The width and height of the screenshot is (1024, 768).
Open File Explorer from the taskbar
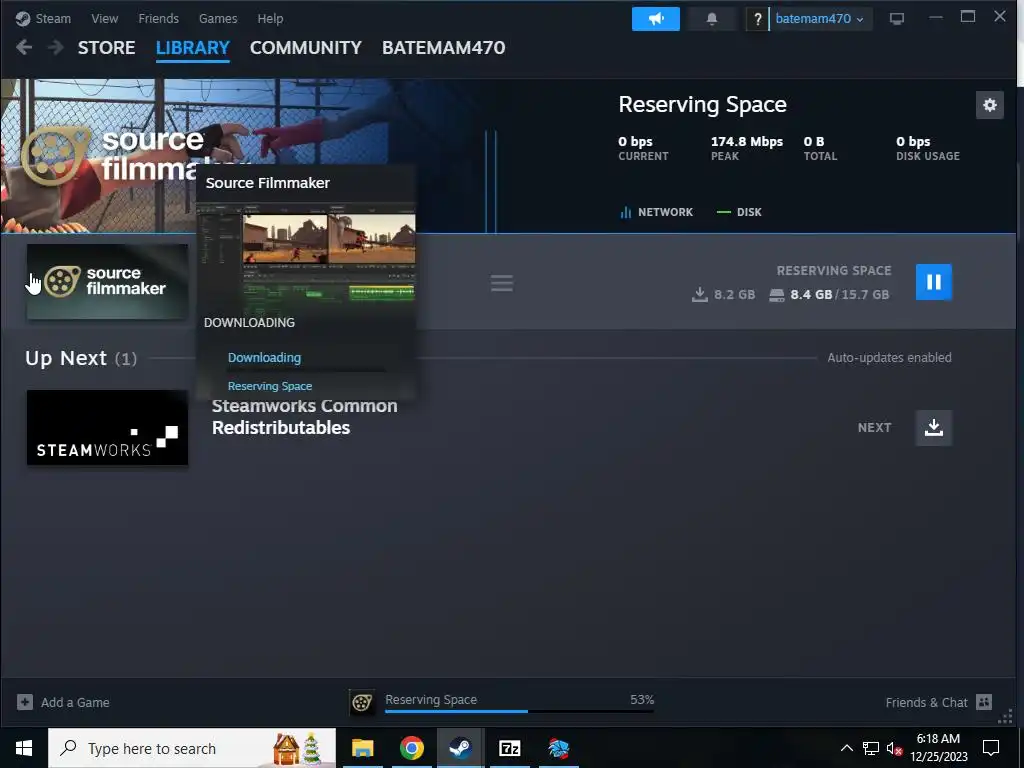pos(362,748)
